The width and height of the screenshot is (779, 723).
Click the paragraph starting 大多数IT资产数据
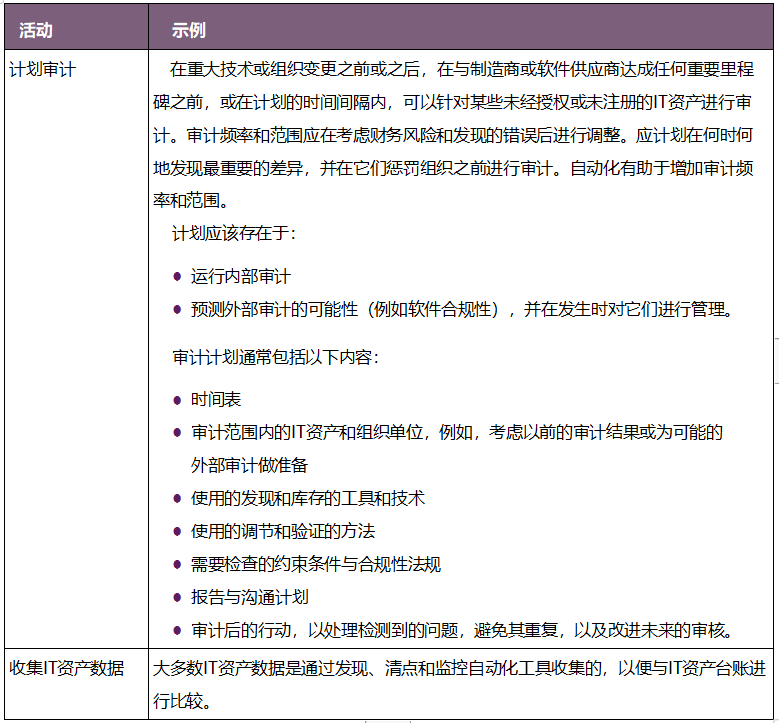[x=460, y=683]
